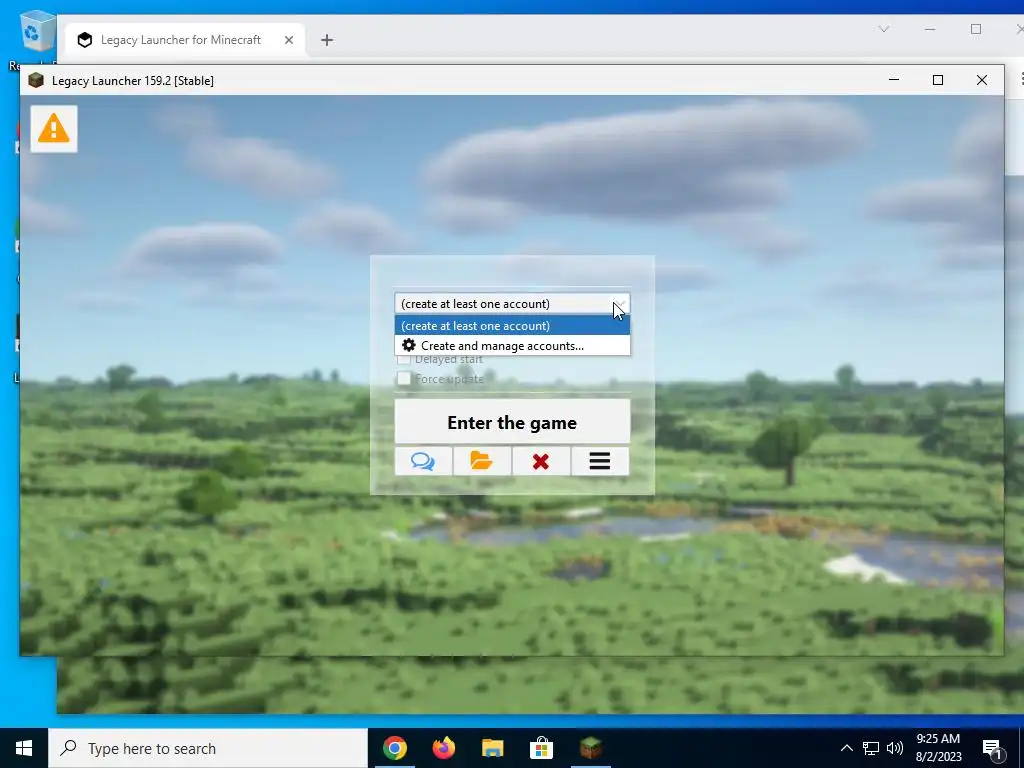
Task: Click the 'Type here to search' box
Action: (x=208, y=748)
